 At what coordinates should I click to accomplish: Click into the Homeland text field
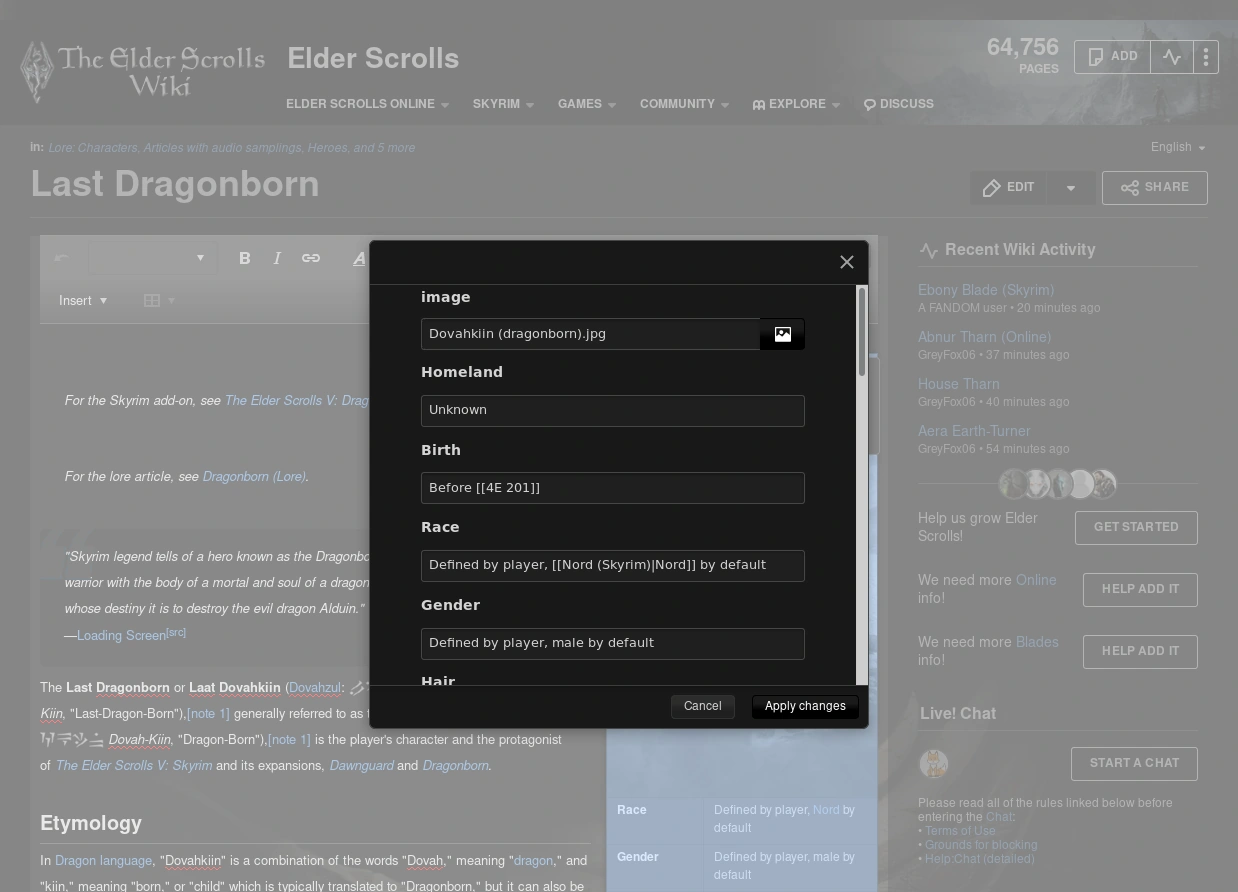click(612, 411)
